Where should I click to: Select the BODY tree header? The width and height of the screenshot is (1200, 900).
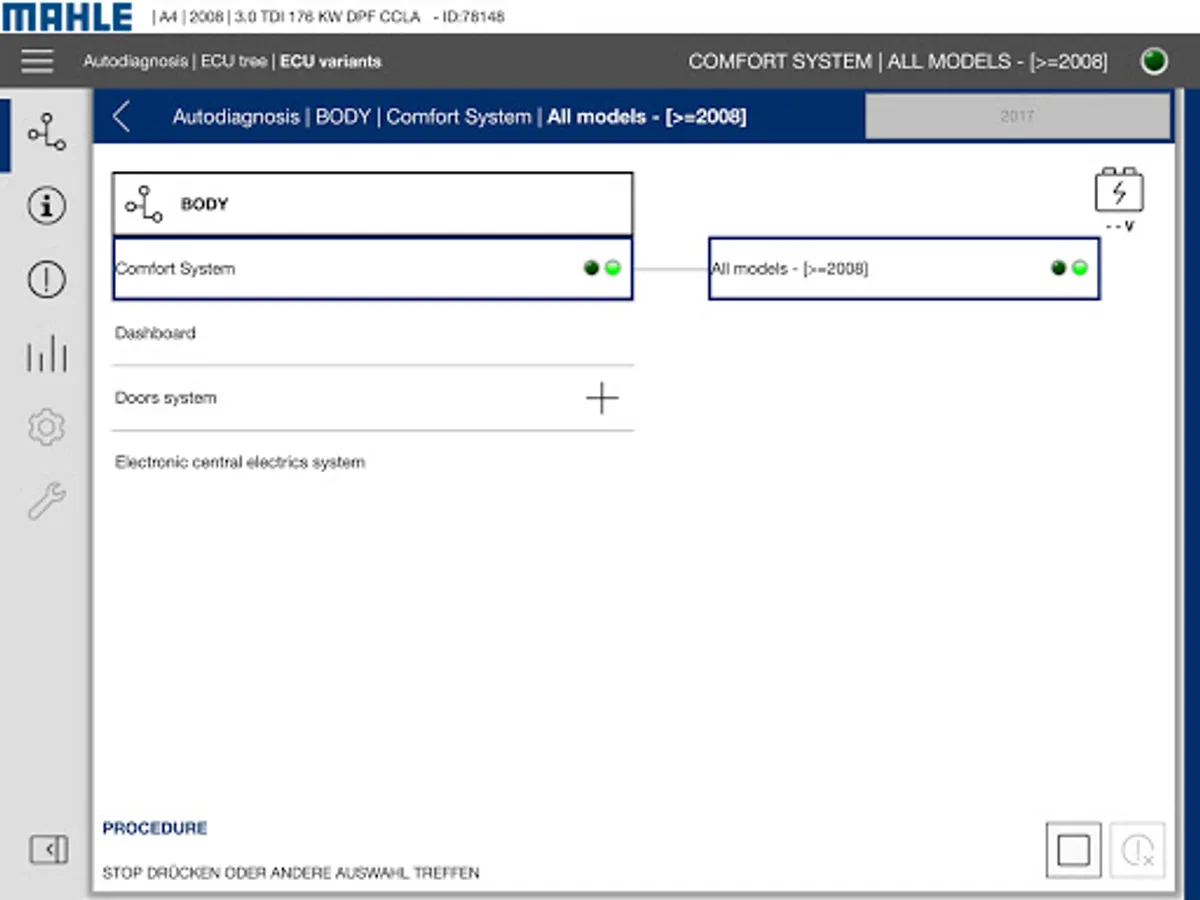click(373, 204)
